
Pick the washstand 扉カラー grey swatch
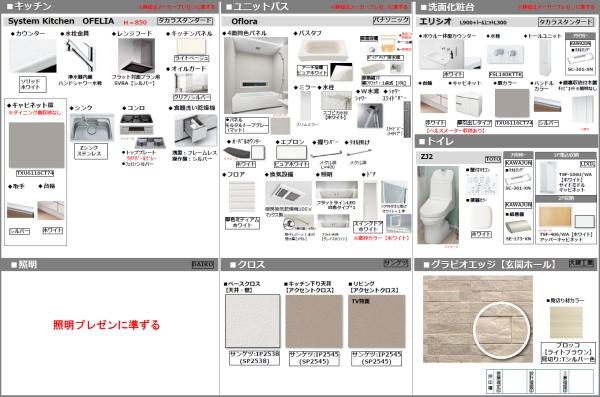[512, 103]
